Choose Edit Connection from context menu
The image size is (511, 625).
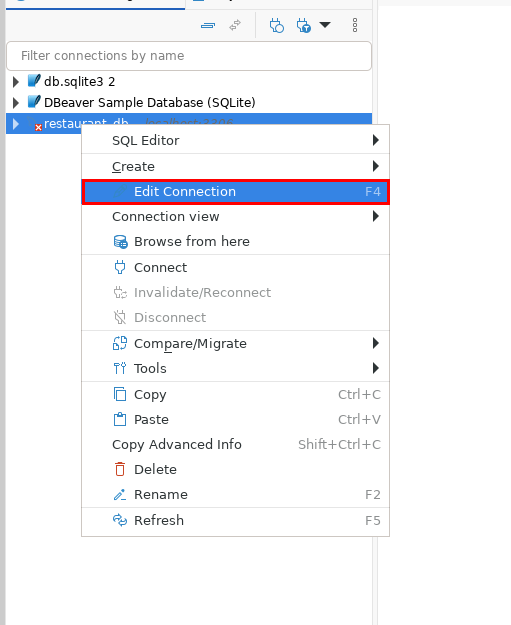click(x=236, y=192)
